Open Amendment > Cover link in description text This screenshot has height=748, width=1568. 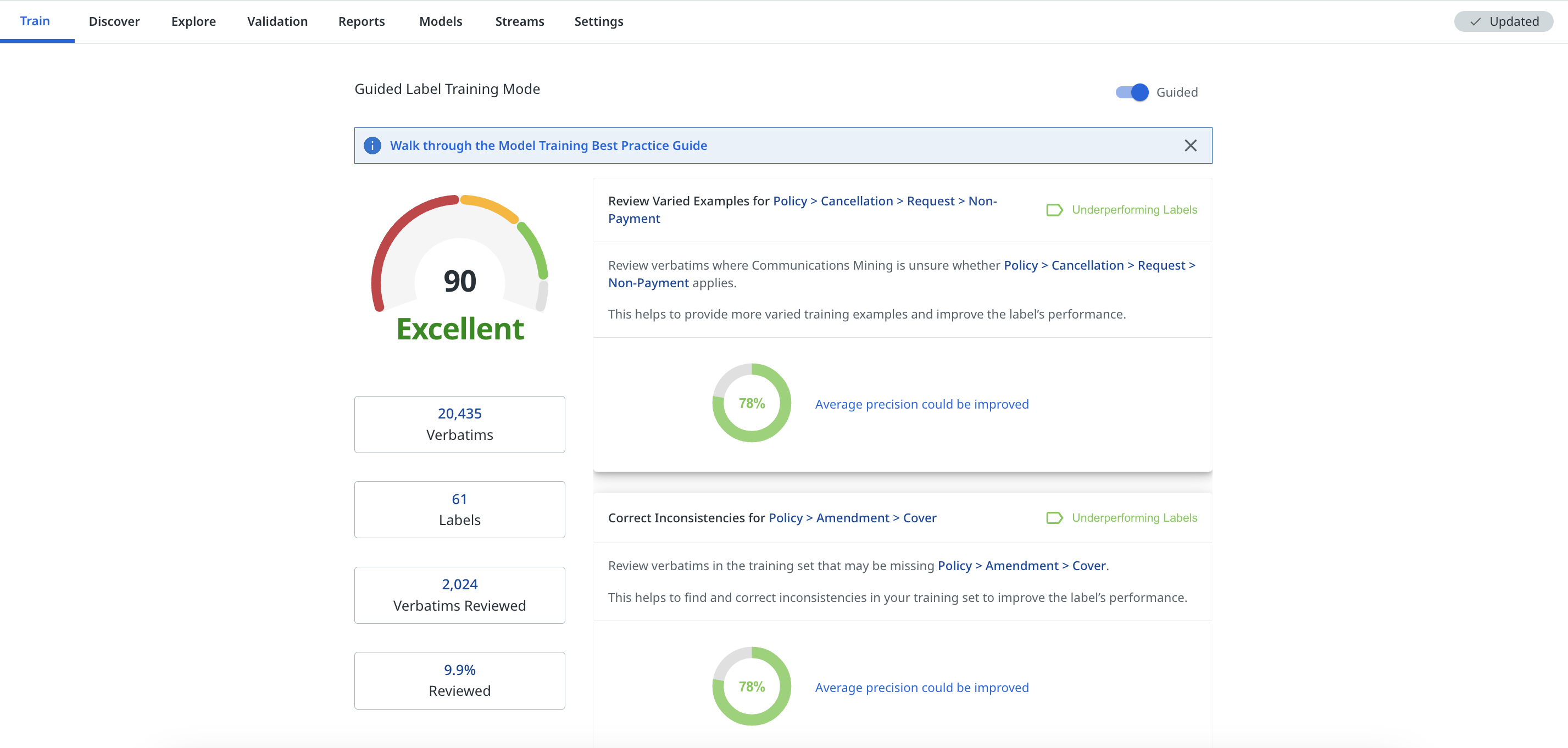(x=1022, y=566)
